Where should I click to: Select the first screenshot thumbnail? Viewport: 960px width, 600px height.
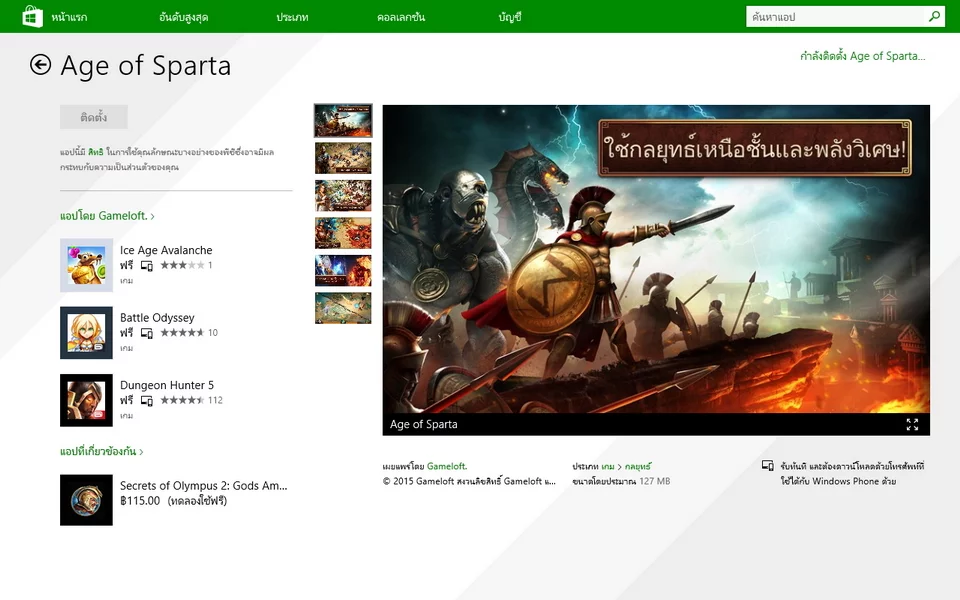coord(343,120)
